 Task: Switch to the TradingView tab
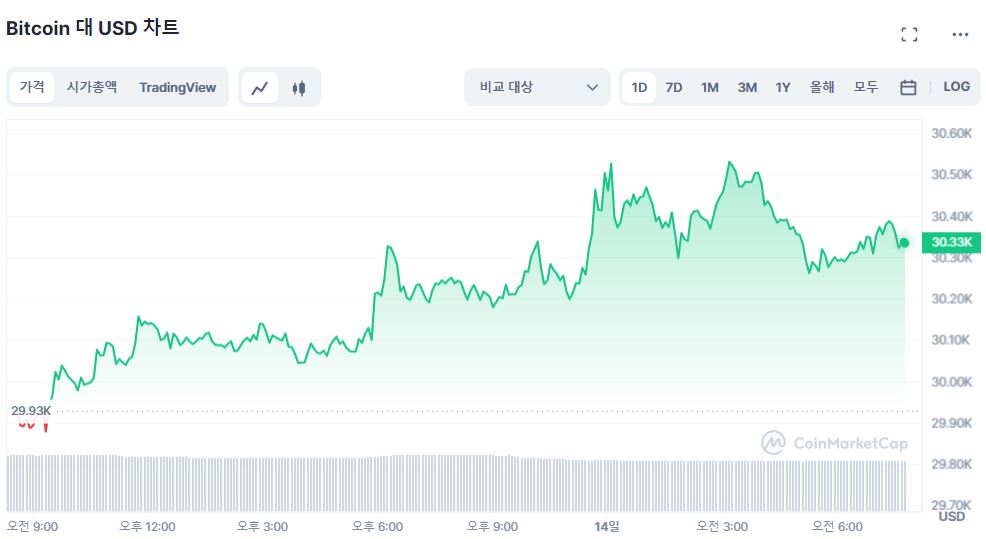pos(177,87)
